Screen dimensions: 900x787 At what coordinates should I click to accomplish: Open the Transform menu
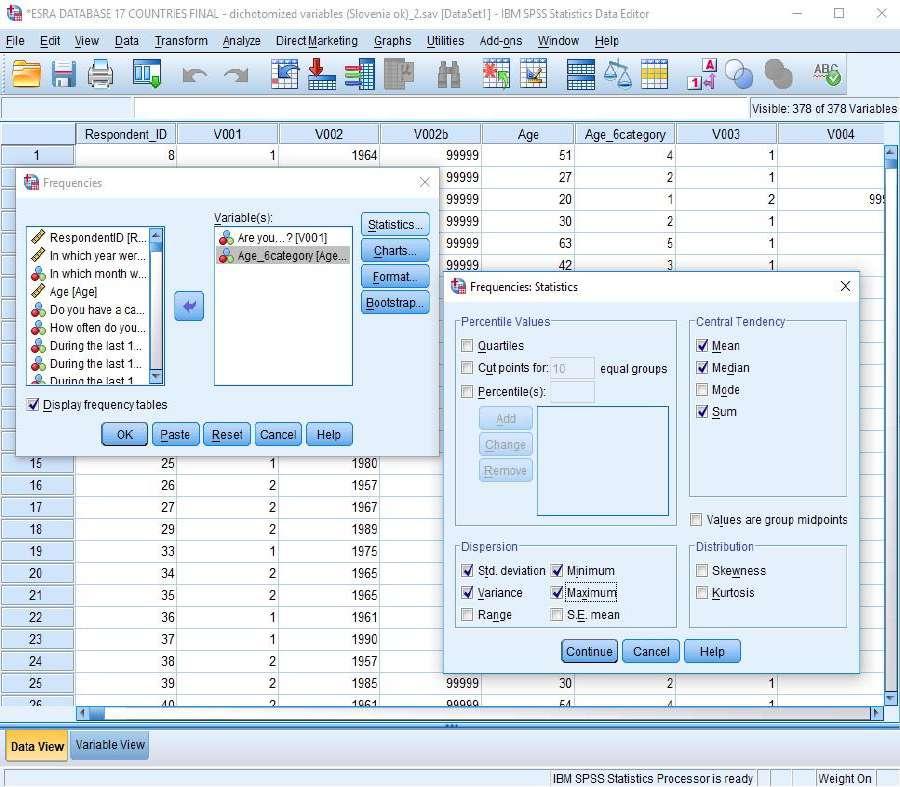181,41
